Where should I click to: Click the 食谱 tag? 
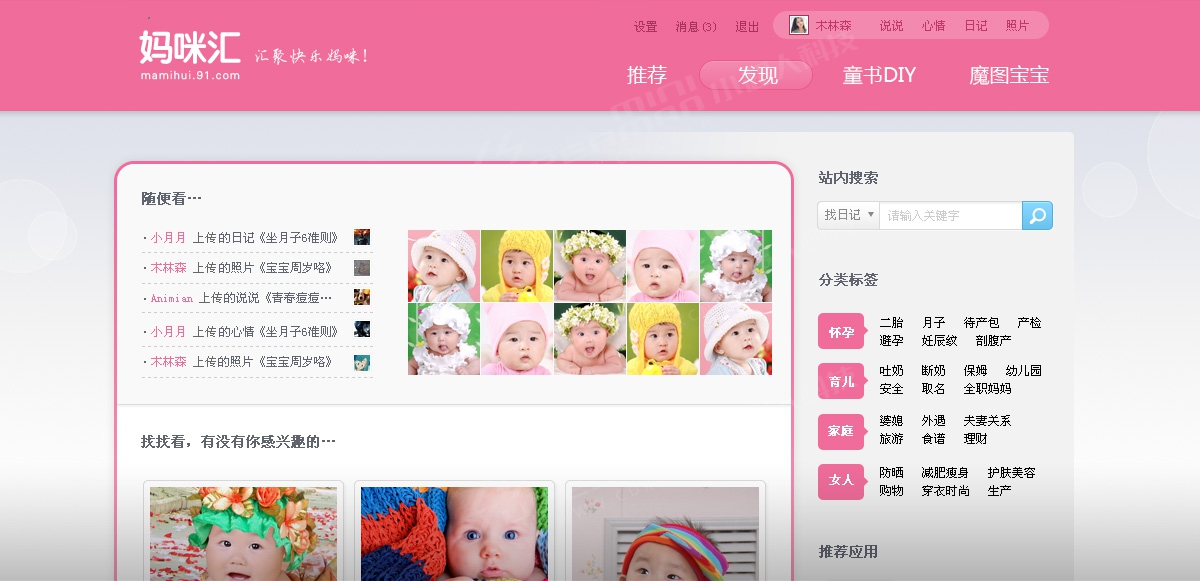934,439
